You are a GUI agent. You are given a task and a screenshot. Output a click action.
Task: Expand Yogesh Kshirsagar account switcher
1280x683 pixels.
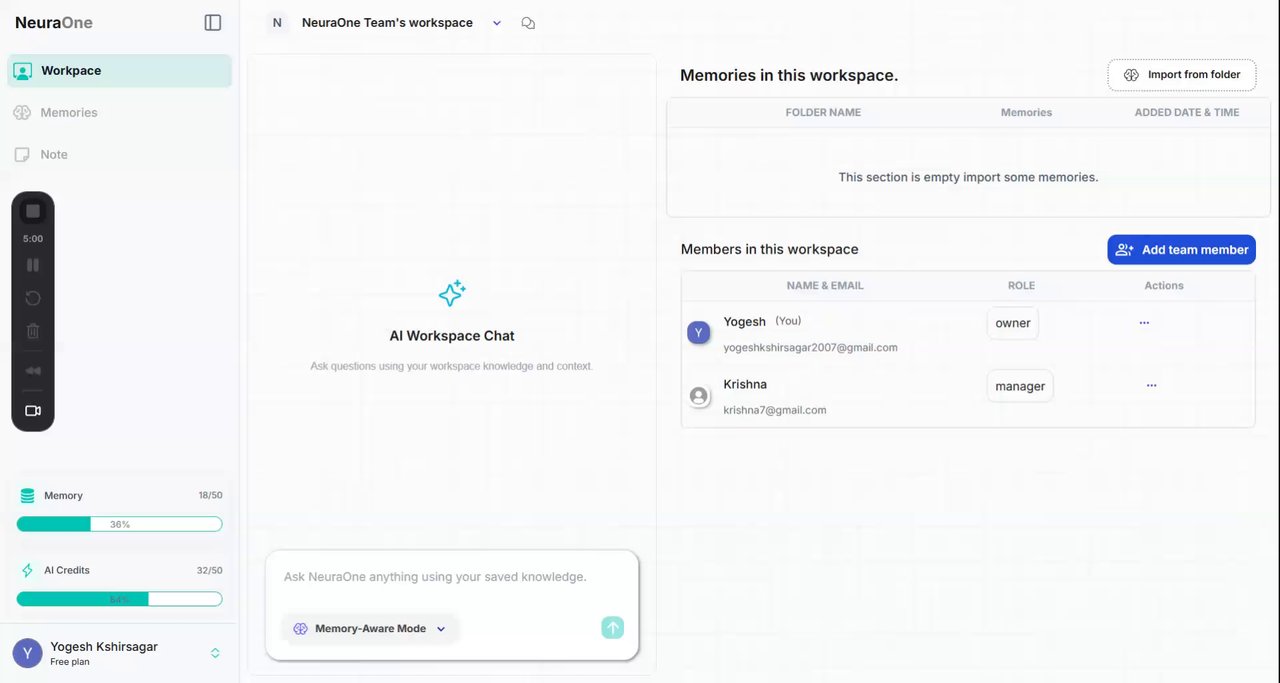click(x=215, y=653)
